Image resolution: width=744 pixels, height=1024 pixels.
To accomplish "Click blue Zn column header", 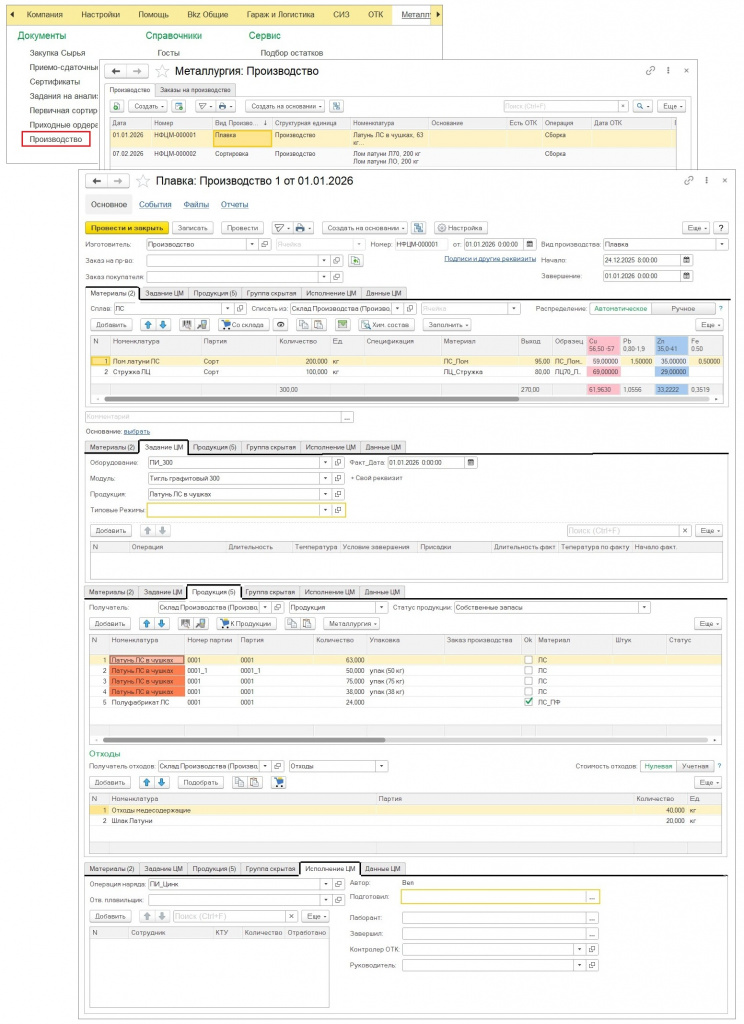I will coord(671,345).
